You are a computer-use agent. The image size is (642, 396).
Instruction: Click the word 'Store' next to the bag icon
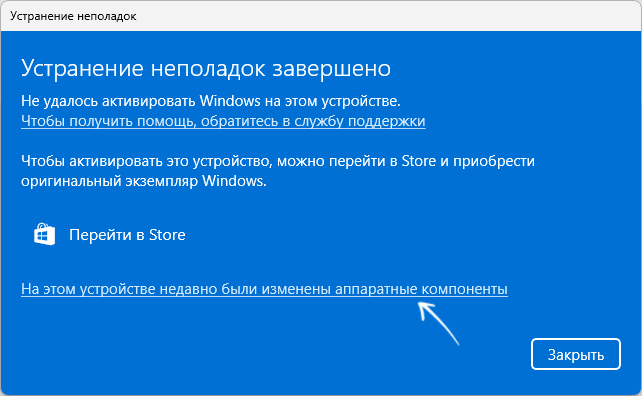click(x=167, y=235)
